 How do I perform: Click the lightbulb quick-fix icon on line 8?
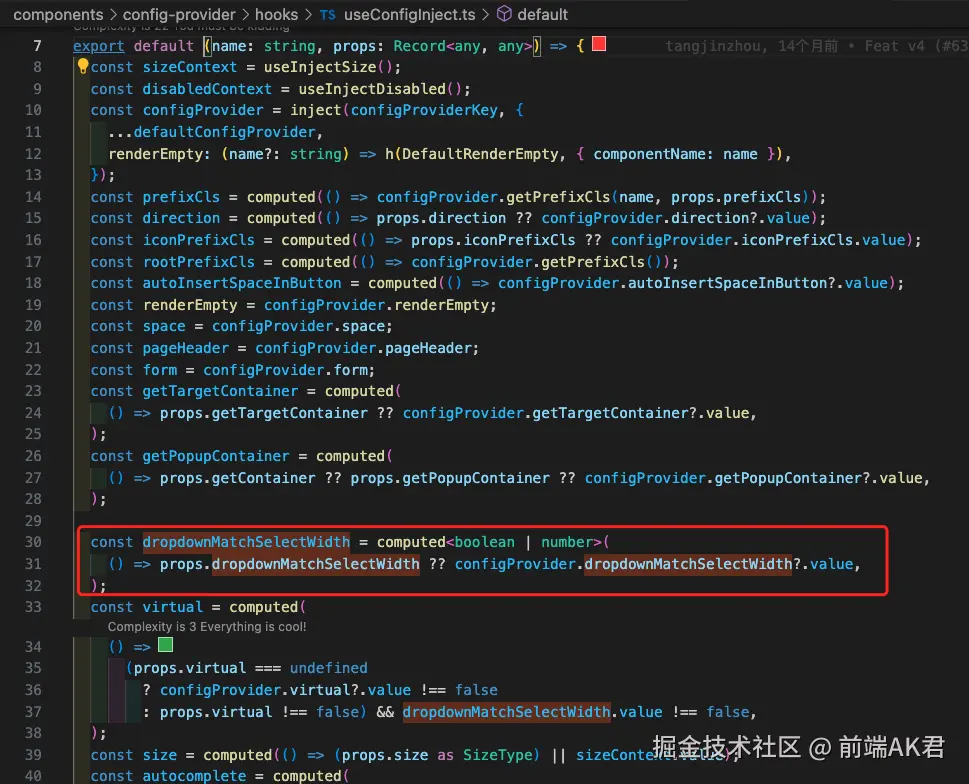[83, 66]
